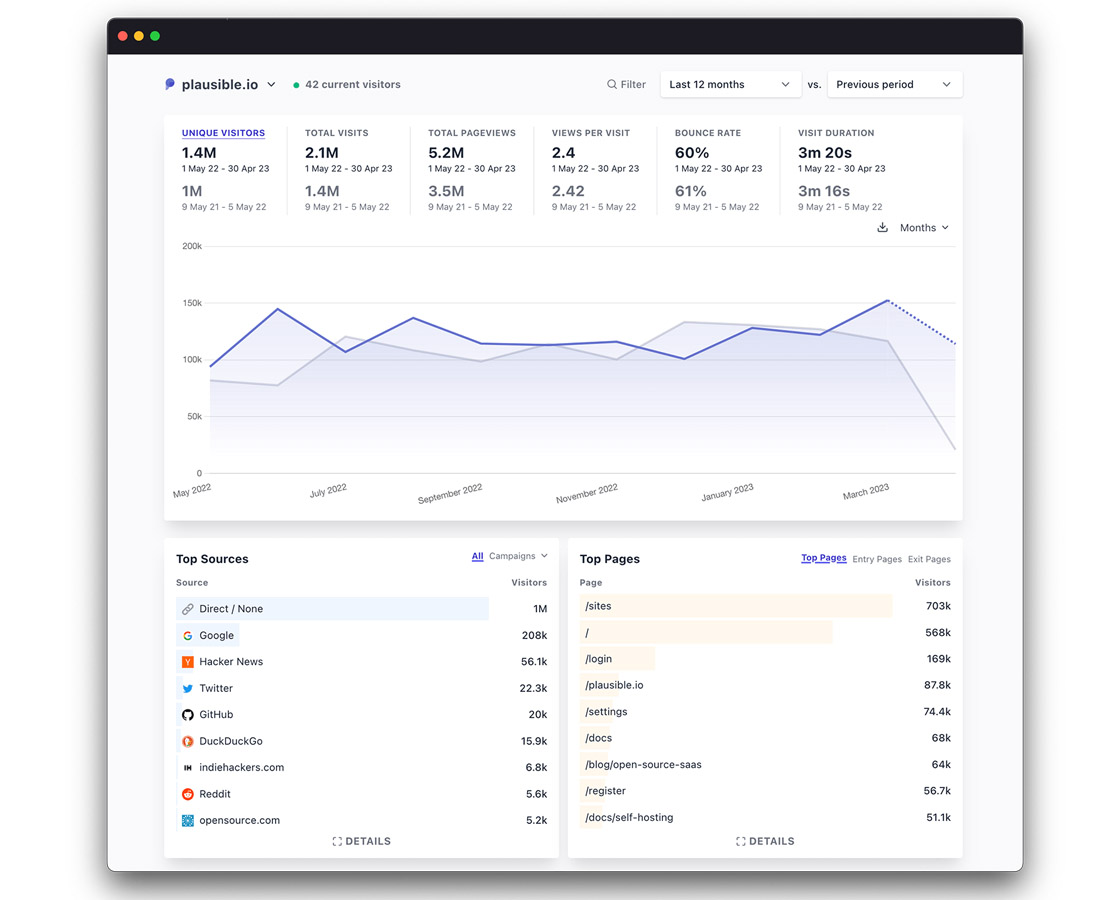Click the DuckDuckGo source icon
This screenshot has width=1100, height=900.
pyautogui.click(x=187, y=741)
